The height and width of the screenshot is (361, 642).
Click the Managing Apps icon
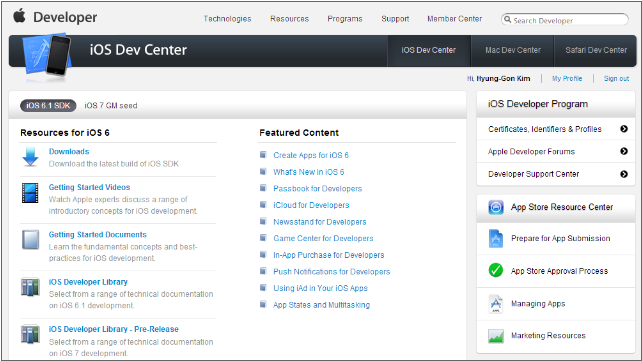point(496,304)
